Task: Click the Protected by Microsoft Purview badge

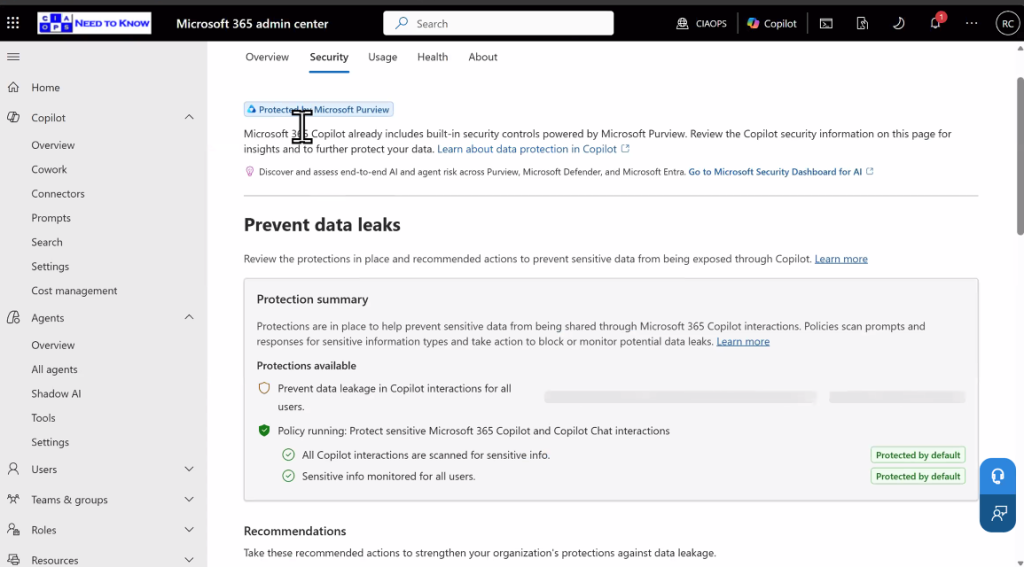Action: [318, 109]
